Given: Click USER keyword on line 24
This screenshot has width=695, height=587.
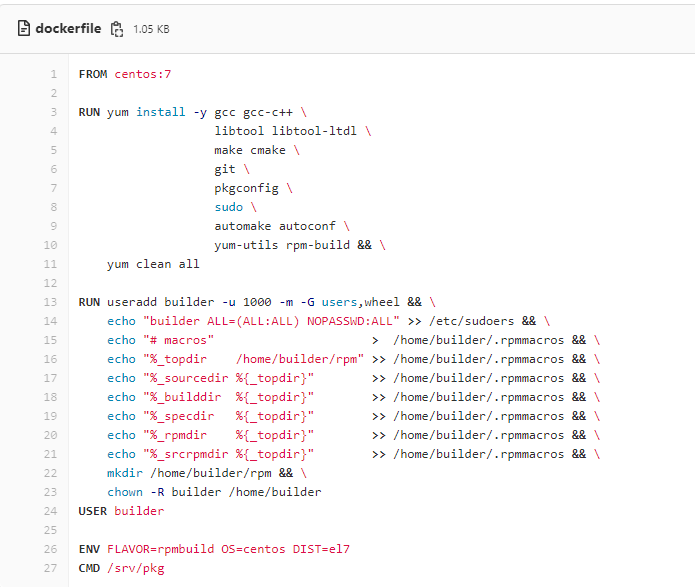Looking at the screenshot, I should click(93, 511).
